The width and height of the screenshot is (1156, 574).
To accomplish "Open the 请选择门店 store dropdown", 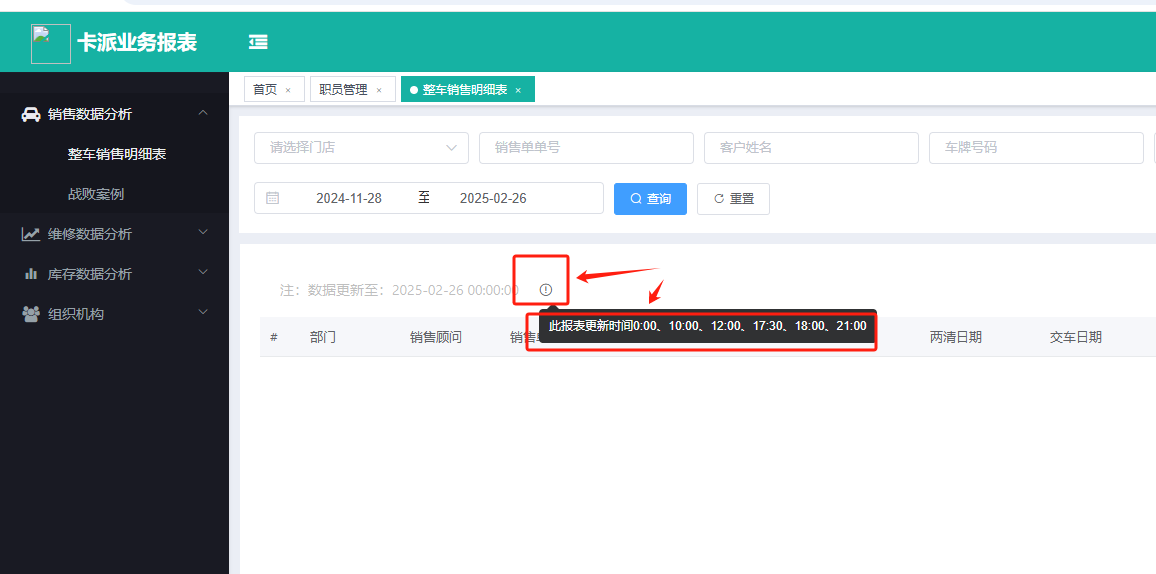I will pos(361,148).
